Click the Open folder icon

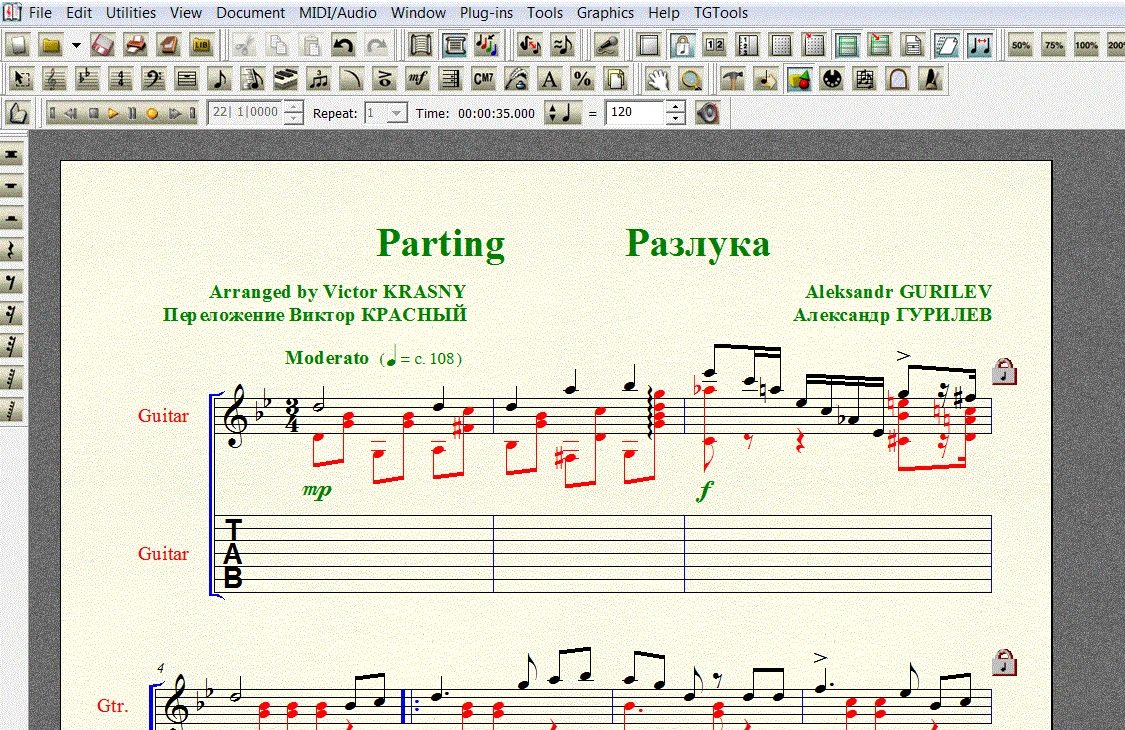(x=52, y=46)
